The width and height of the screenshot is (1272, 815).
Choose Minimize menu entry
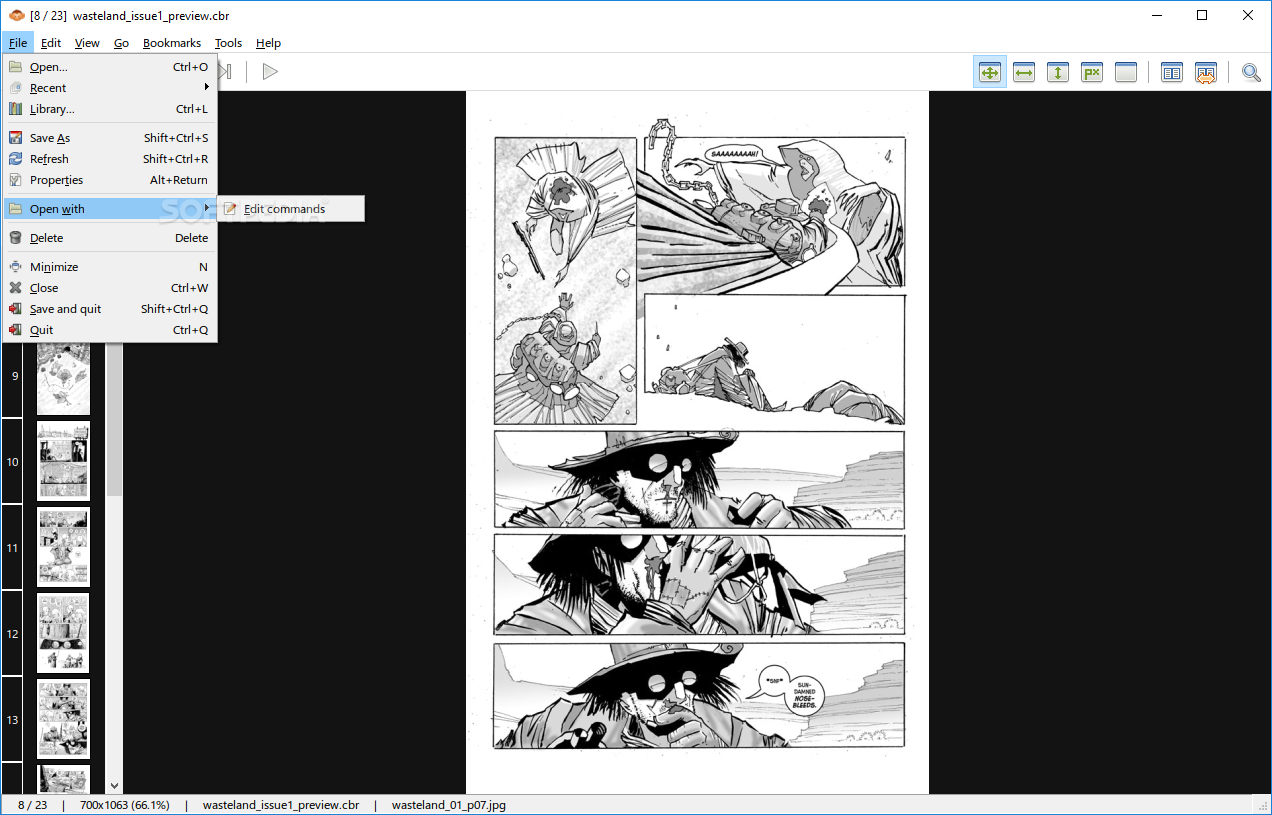[x=110, y=267]
